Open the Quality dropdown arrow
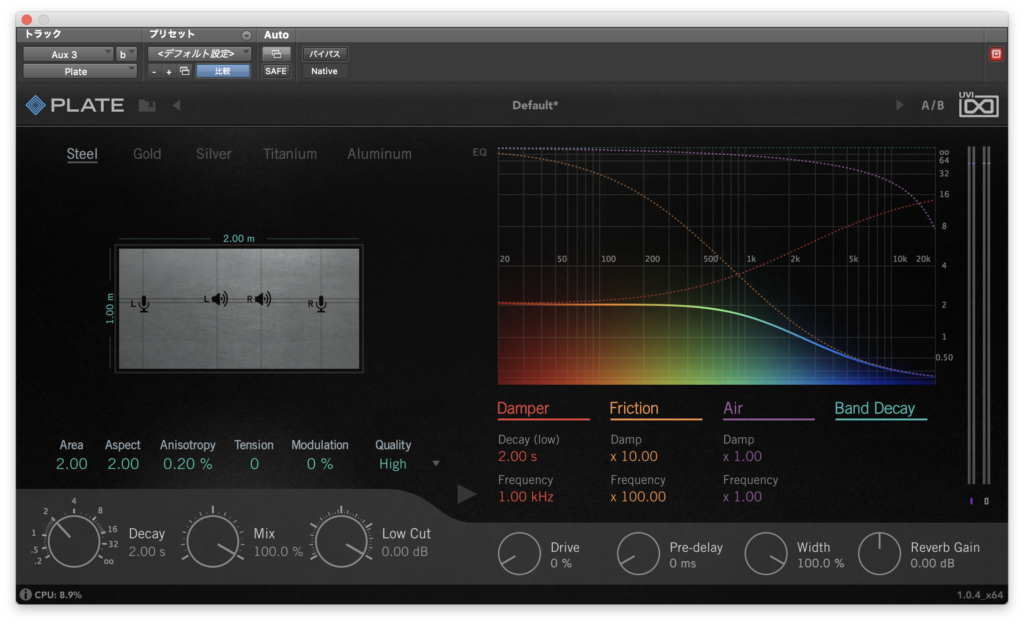This screenshot has height=624, width=1024. 436,463
